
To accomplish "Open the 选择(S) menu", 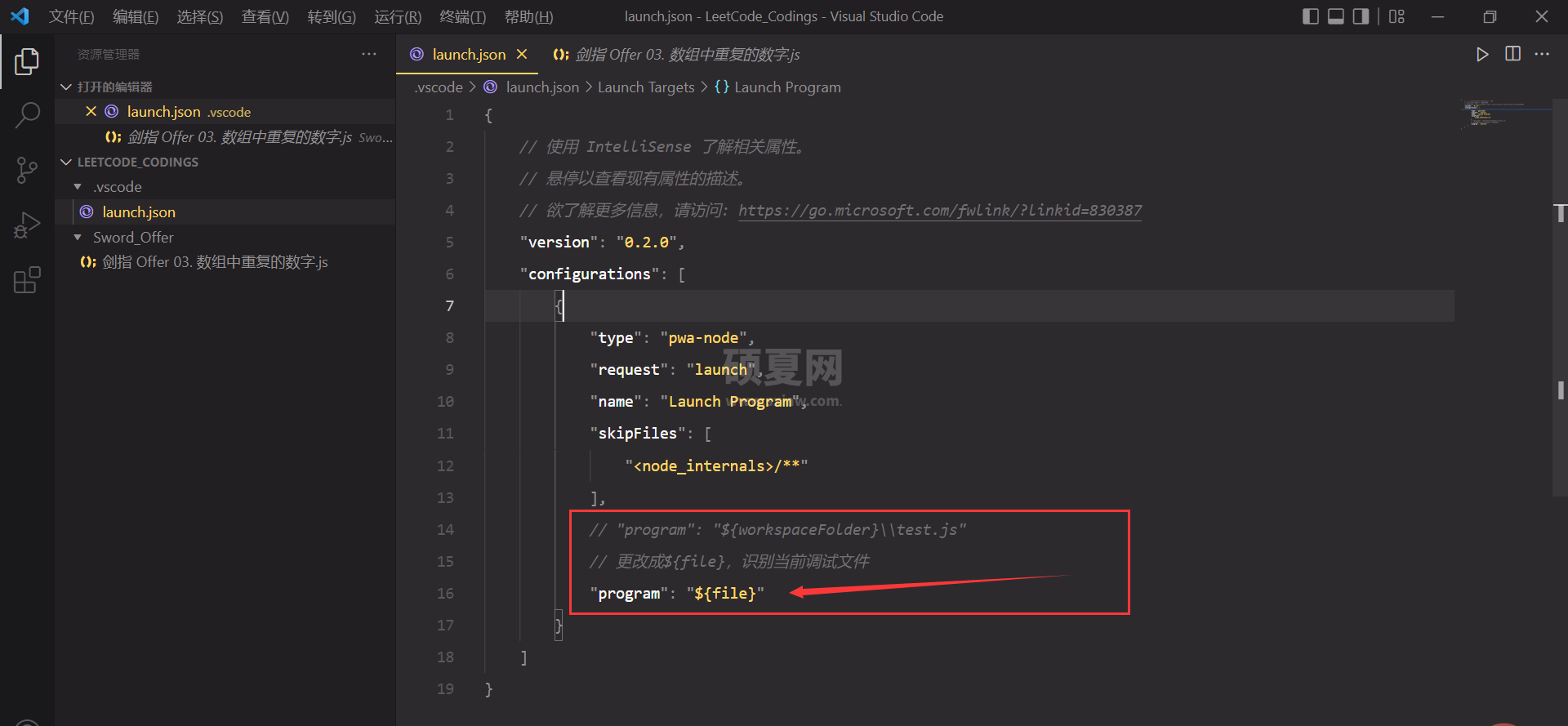I will point(200,16).
